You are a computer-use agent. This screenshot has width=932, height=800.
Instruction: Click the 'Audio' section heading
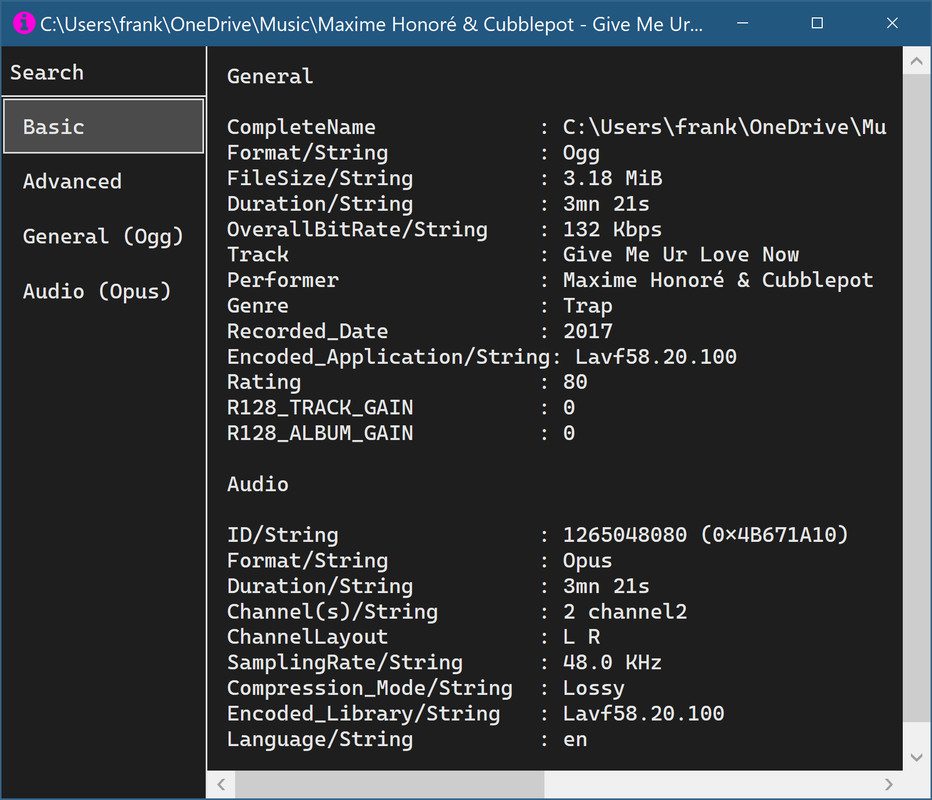point(258,484)
